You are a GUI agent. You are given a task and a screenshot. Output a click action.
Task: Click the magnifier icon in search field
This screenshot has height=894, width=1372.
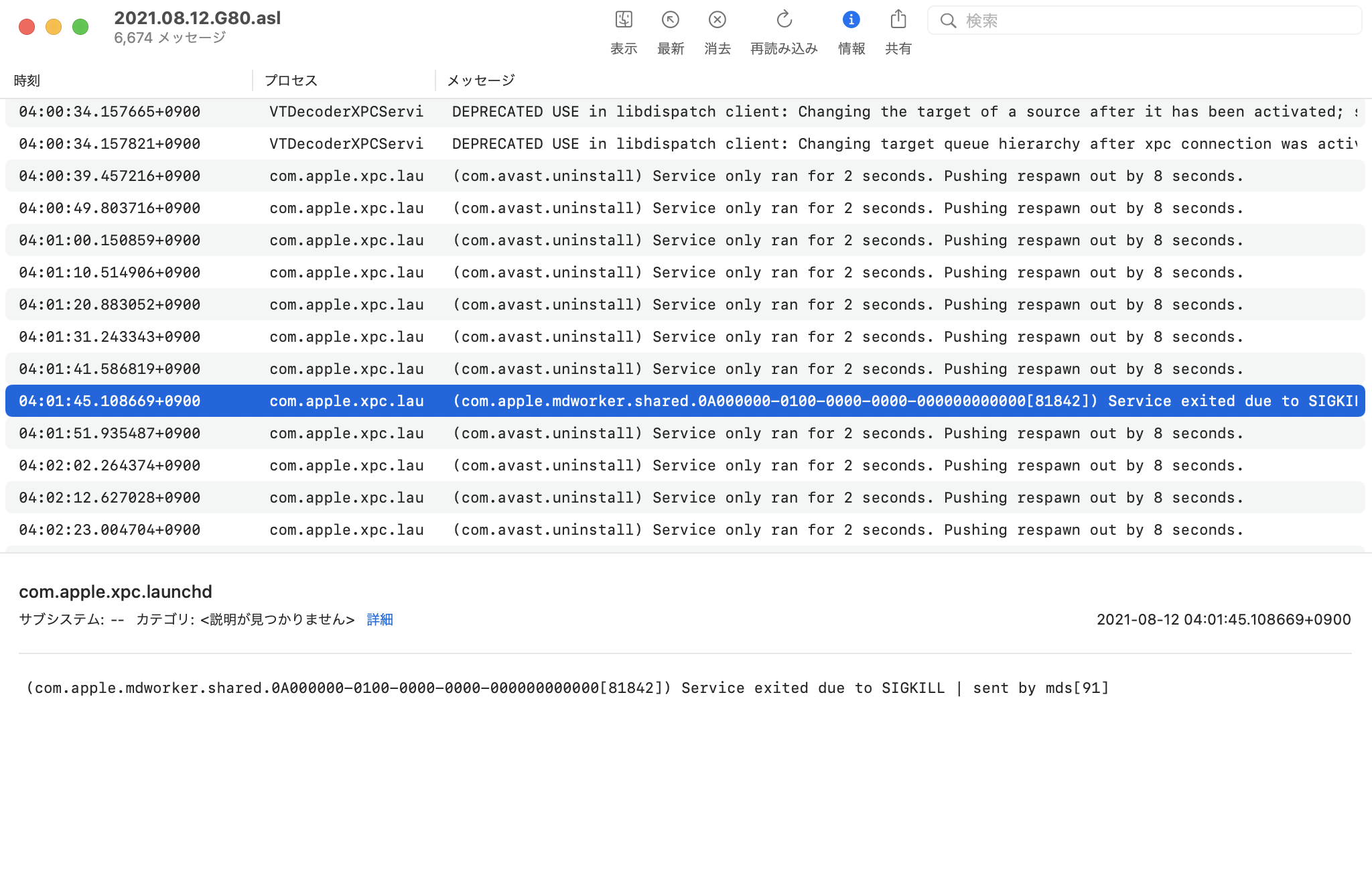[948, 21]
